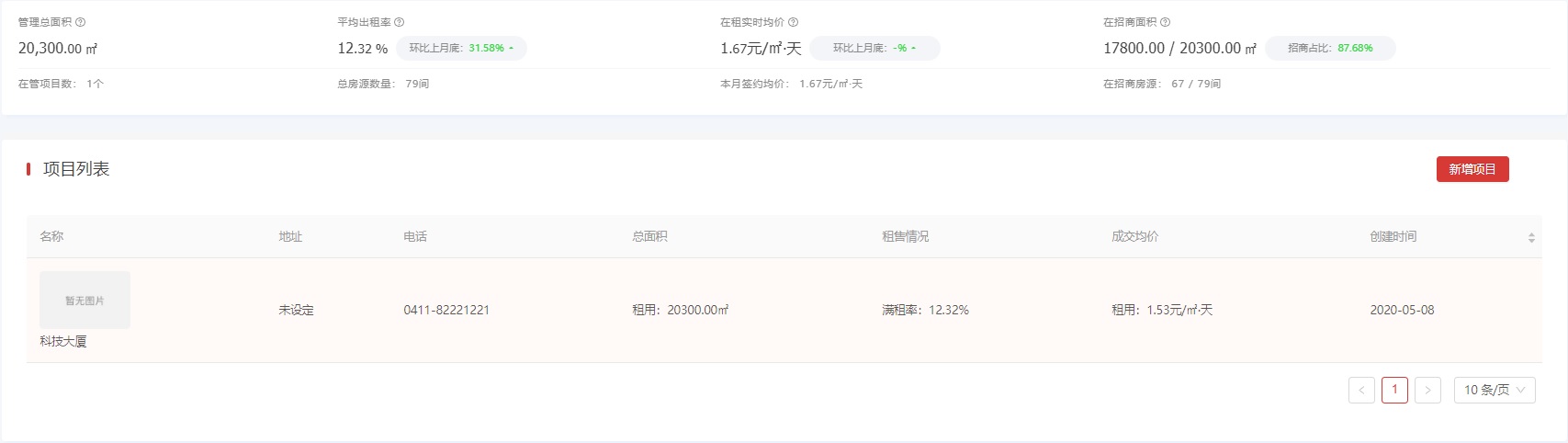The height and width of the screenshot is (443, 1568).
Task: Click the 满租率: 12.32% cell
Action: tap(925, 310)
